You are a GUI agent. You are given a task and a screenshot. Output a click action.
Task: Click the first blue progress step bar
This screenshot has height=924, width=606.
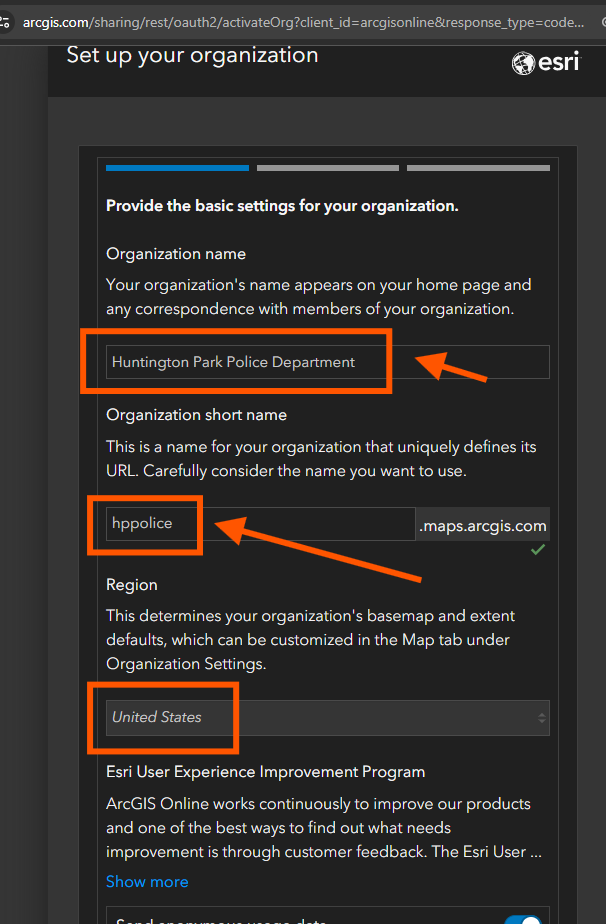tap(177, 168)
